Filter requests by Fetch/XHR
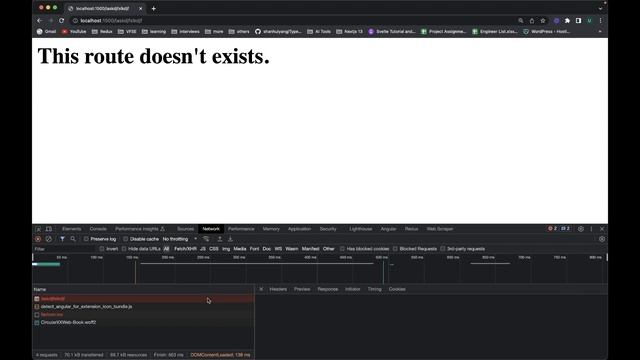This screenshot has height=360, width=640. (185, 249)
